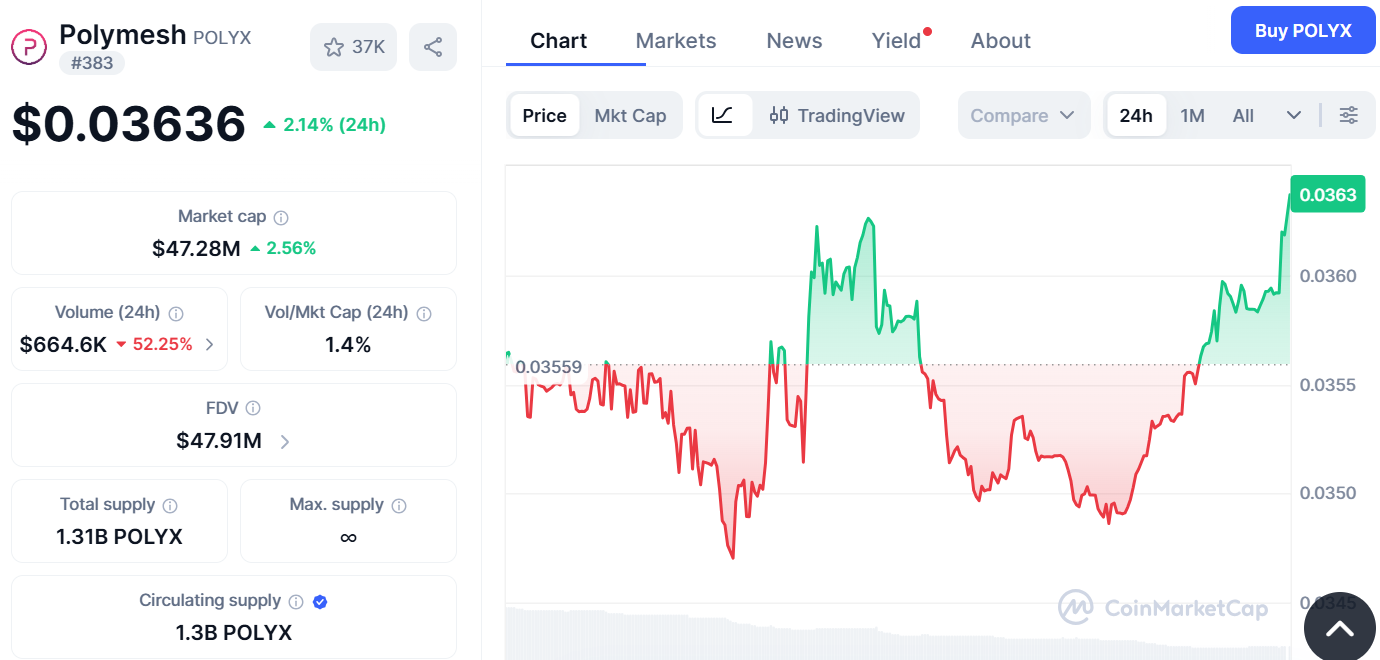The height and width of the screenshot is (660, 1380).
Task: Switch to TradingView candlestick chart
Action: pyautogui.click(x=837, y=115)
